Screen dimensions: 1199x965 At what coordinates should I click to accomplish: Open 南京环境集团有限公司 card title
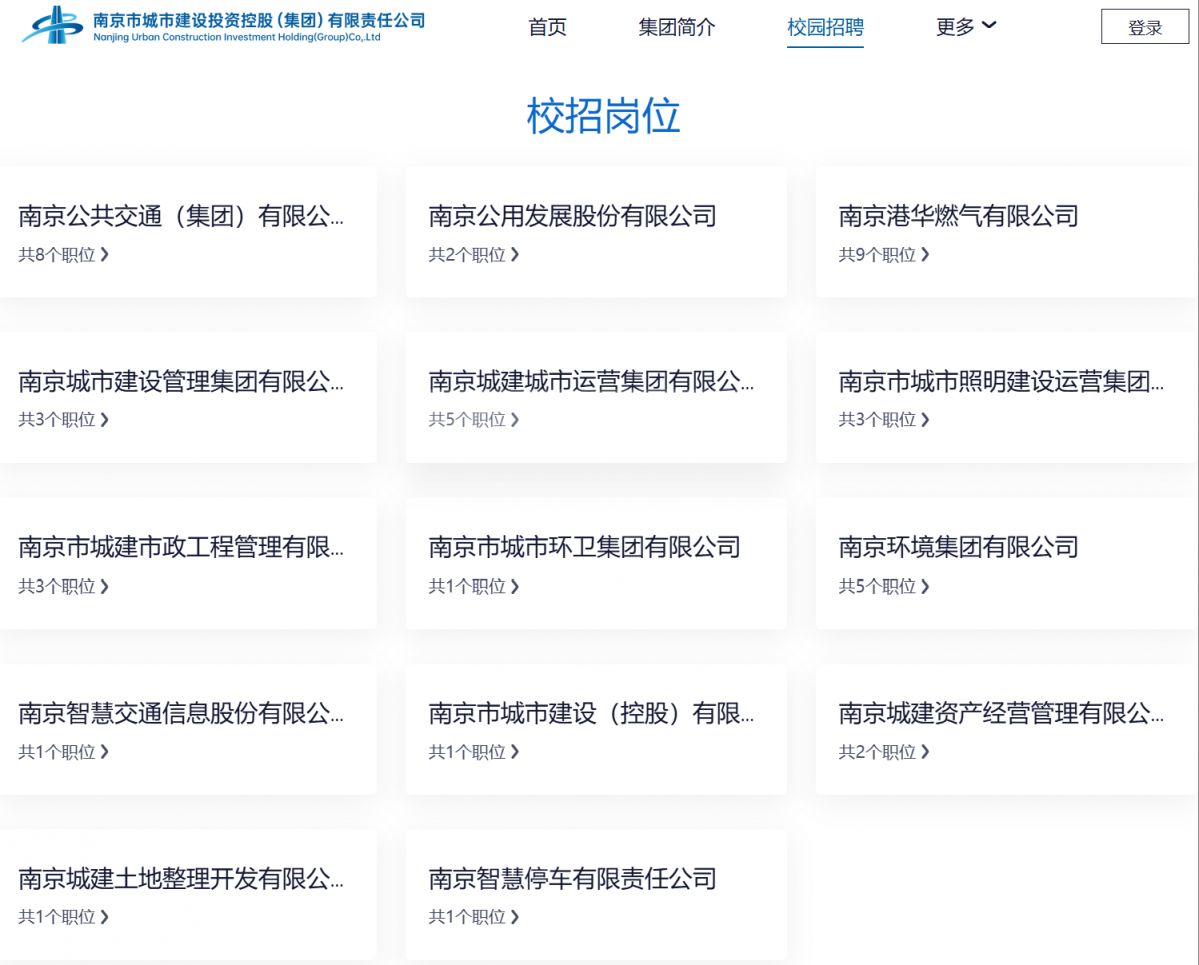click(958, 547)
